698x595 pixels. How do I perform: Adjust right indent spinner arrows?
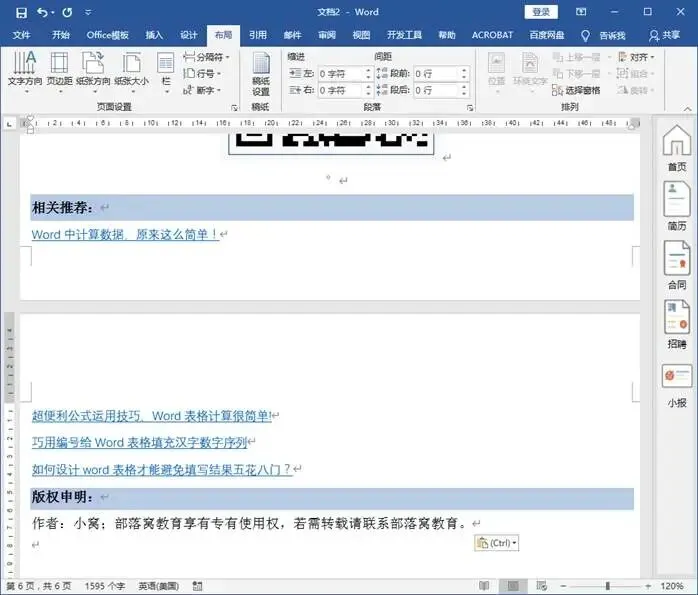coord(368,90)
